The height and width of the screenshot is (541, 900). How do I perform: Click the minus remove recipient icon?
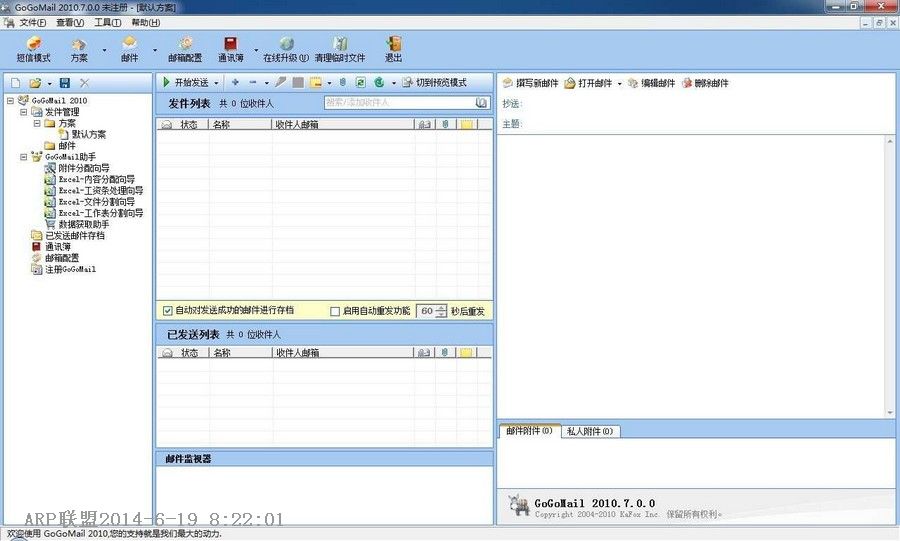[253, 83]
